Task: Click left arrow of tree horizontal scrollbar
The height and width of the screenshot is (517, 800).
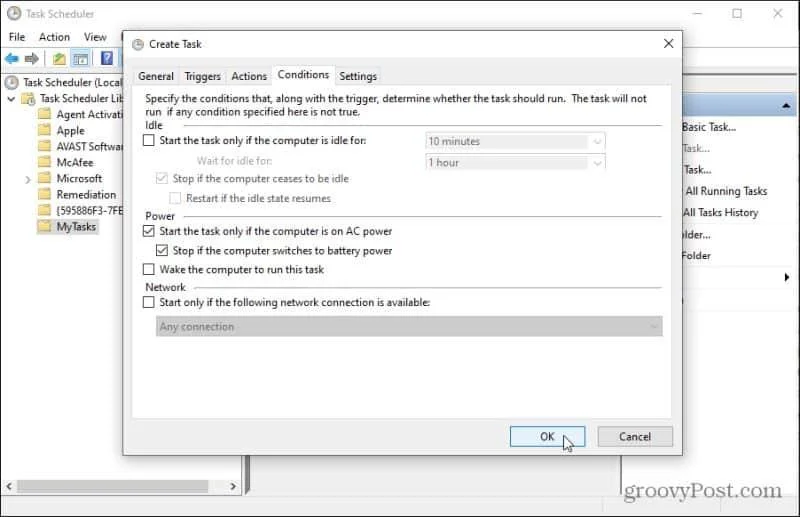Action: point(9,486)
